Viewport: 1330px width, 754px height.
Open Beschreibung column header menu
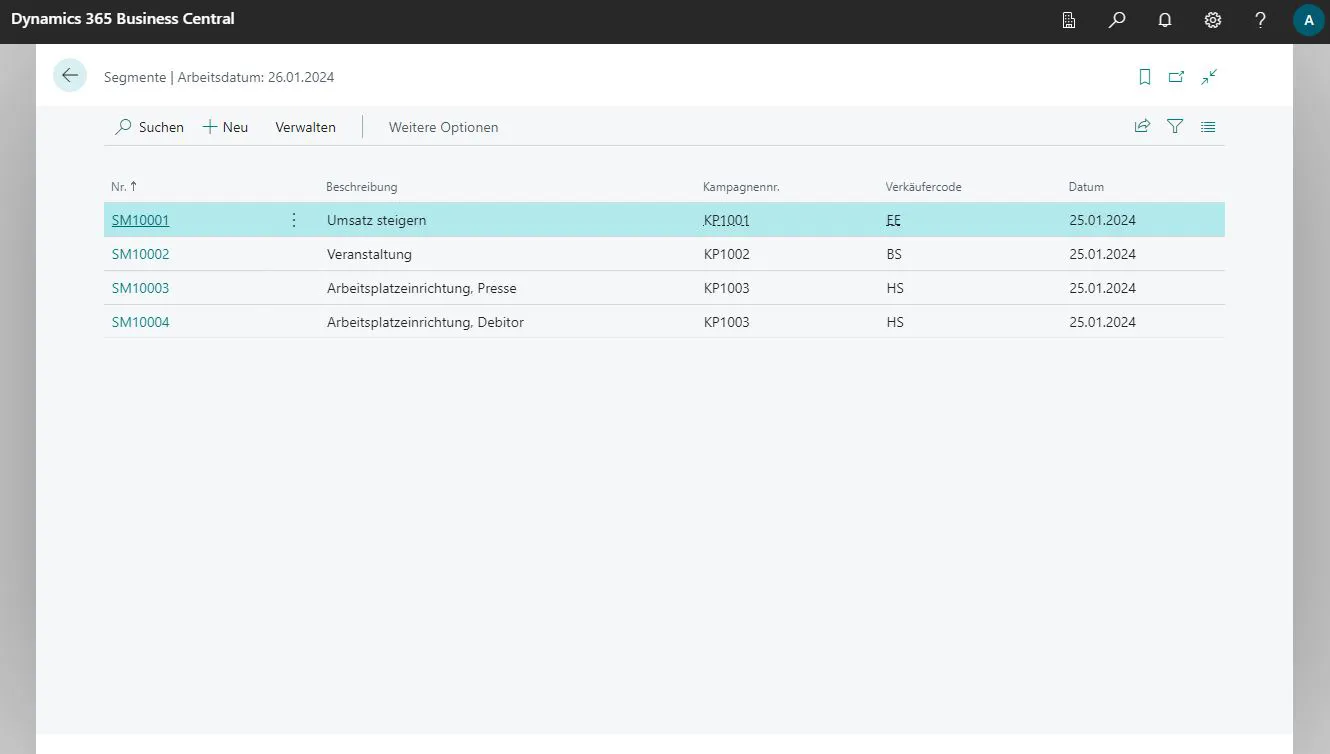(362, 187)
